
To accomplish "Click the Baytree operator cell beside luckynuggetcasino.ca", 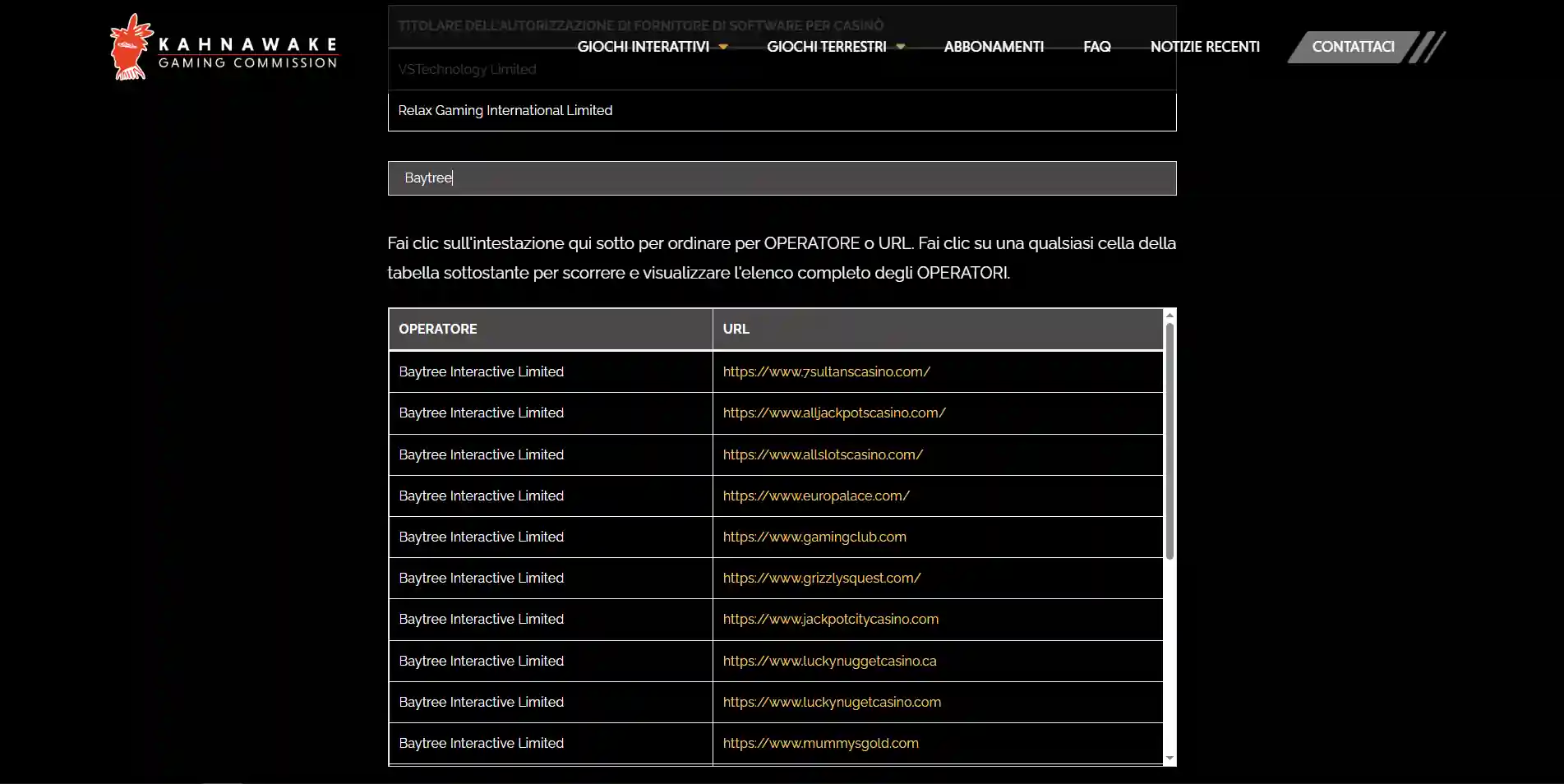I will (550, 661).
